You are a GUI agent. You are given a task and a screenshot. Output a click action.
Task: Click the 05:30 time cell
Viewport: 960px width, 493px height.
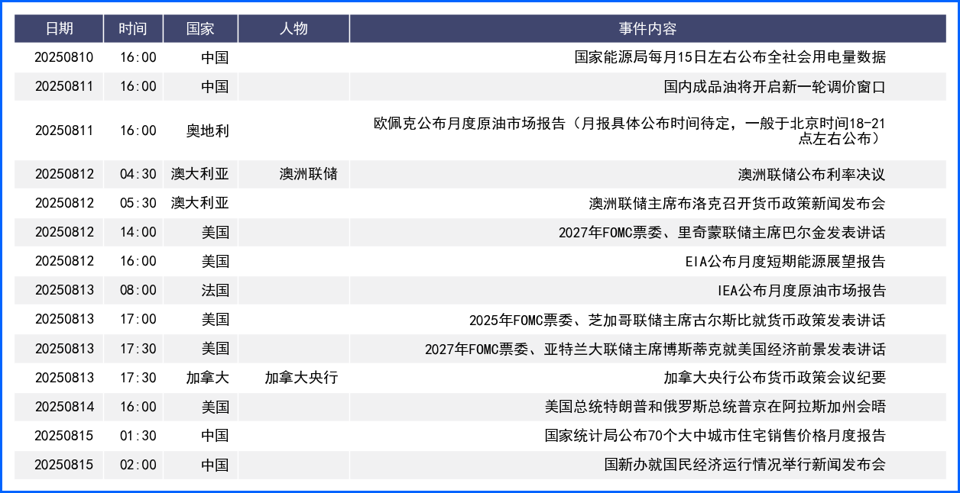(x=138, y=203)
